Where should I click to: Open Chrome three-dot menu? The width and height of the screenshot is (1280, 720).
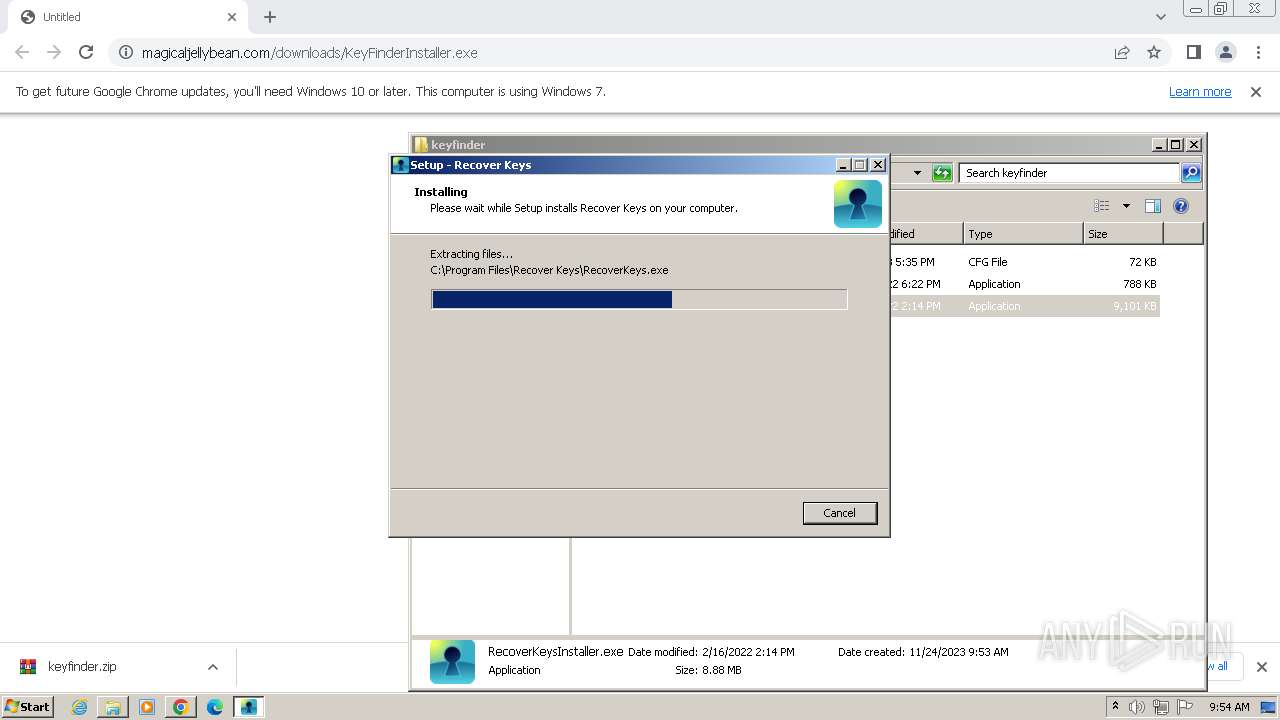click(x=1258, y=52)
